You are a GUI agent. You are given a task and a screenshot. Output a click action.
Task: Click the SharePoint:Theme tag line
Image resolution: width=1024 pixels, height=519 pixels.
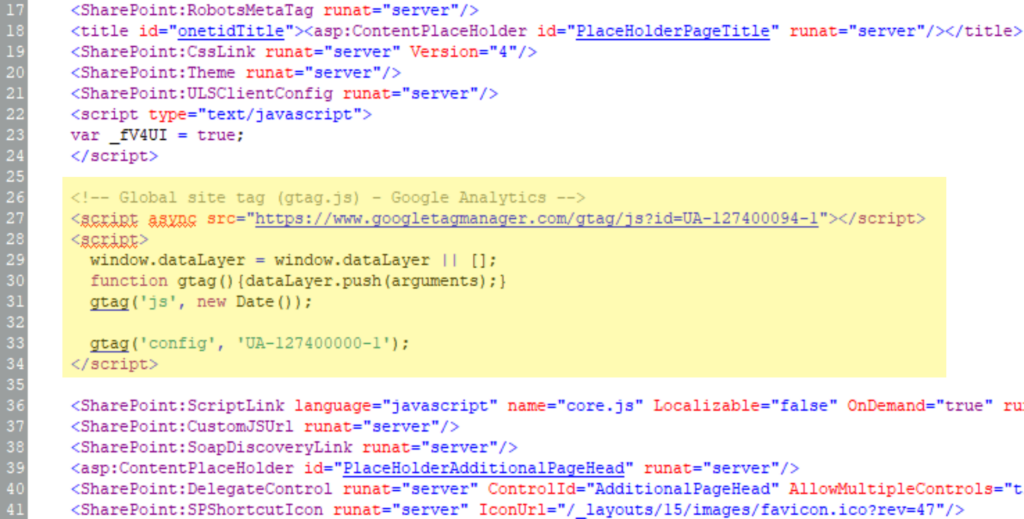tap(236, 73)
